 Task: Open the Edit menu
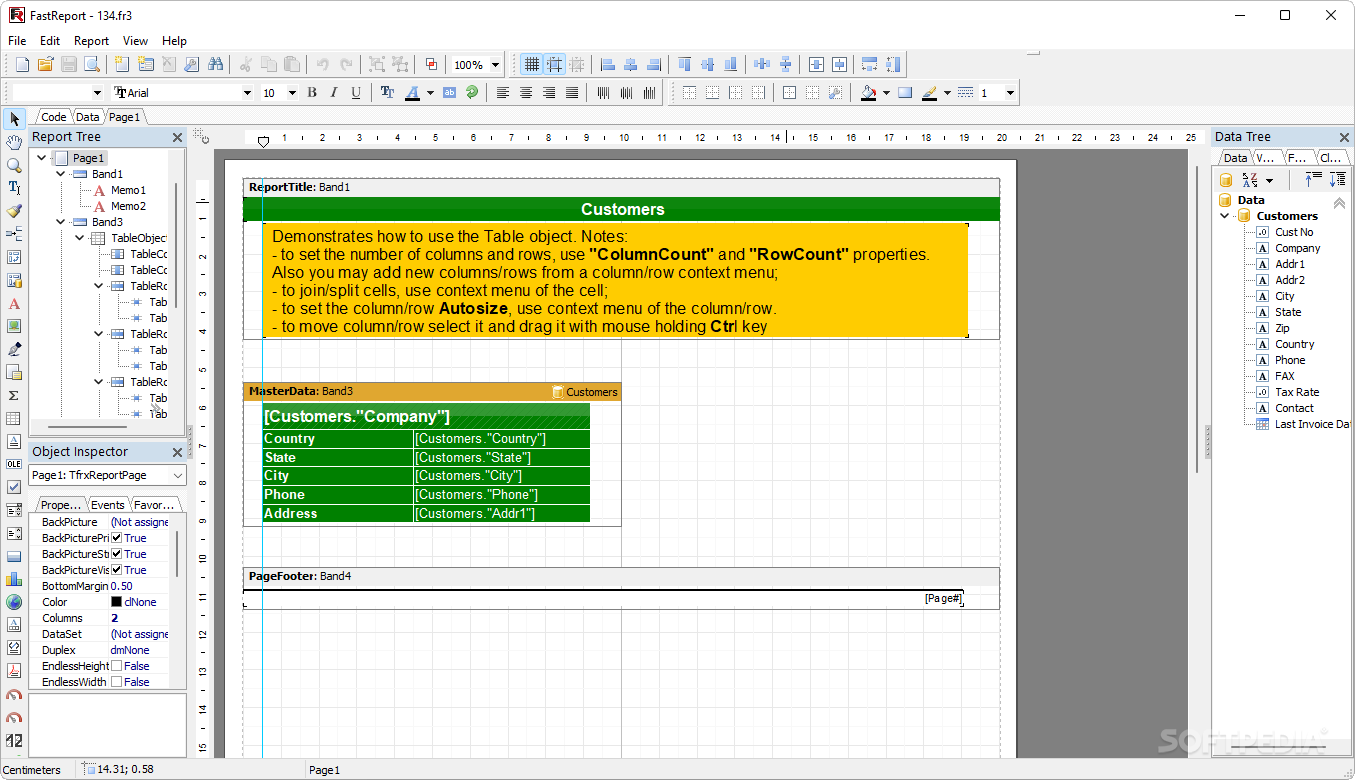click(x=50, y=41)
